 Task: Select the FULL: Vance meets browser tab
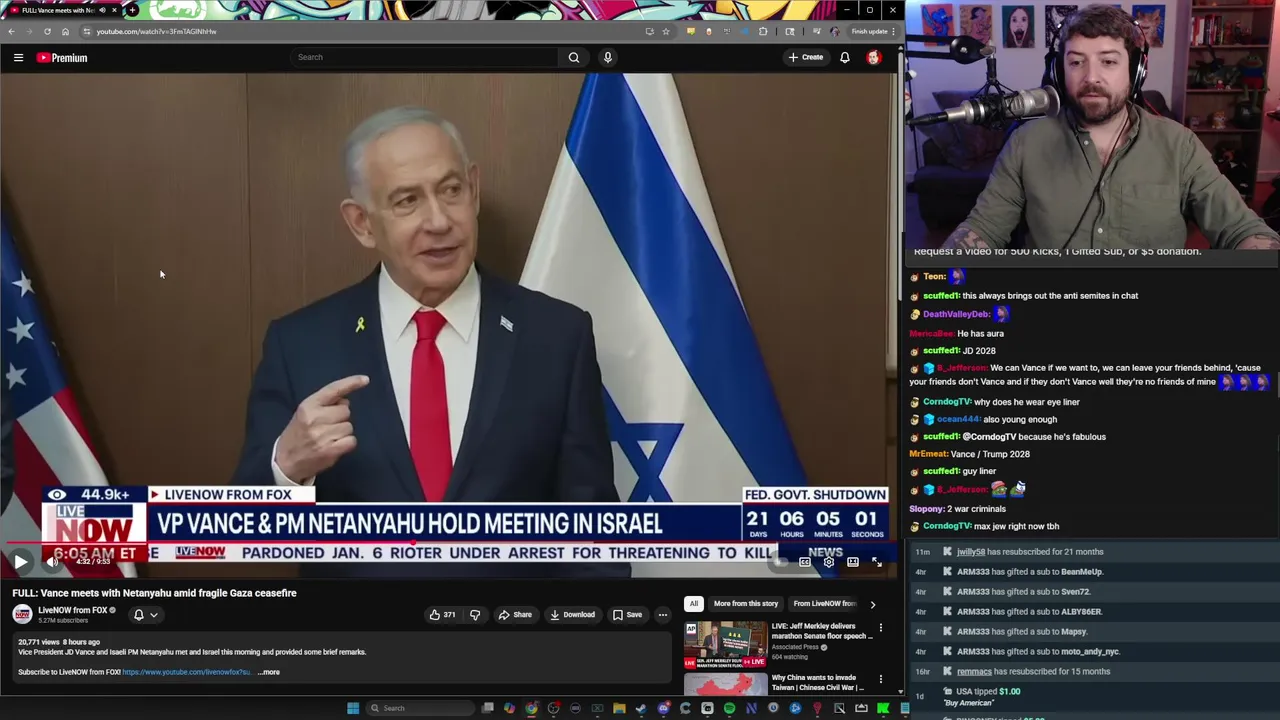(x=62, y=10)
